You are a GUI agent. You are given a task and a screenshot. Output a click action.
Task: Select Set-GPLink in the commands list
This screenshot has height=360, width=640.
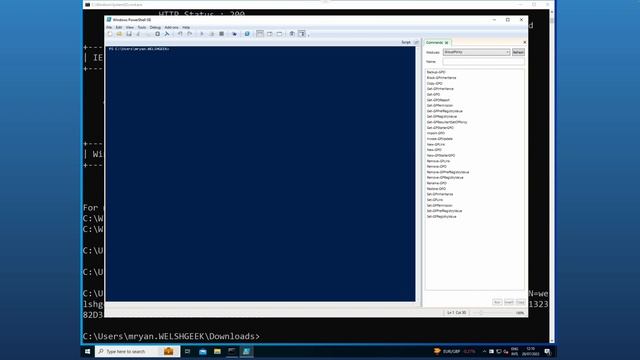pyautogui.click(x=435, y=200)
